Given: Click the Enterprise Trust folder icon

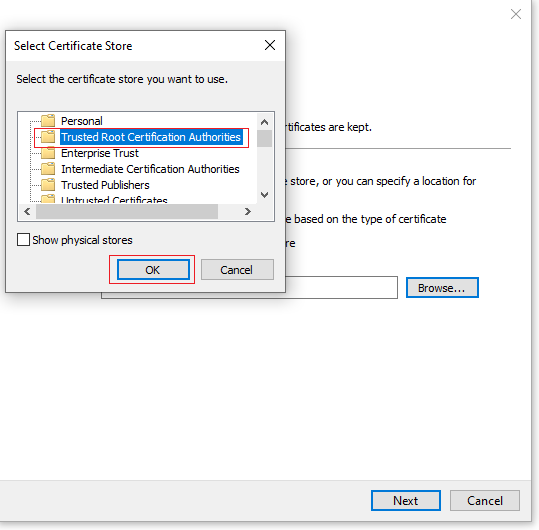Looking at the screenshot, I should pos(48,153).
